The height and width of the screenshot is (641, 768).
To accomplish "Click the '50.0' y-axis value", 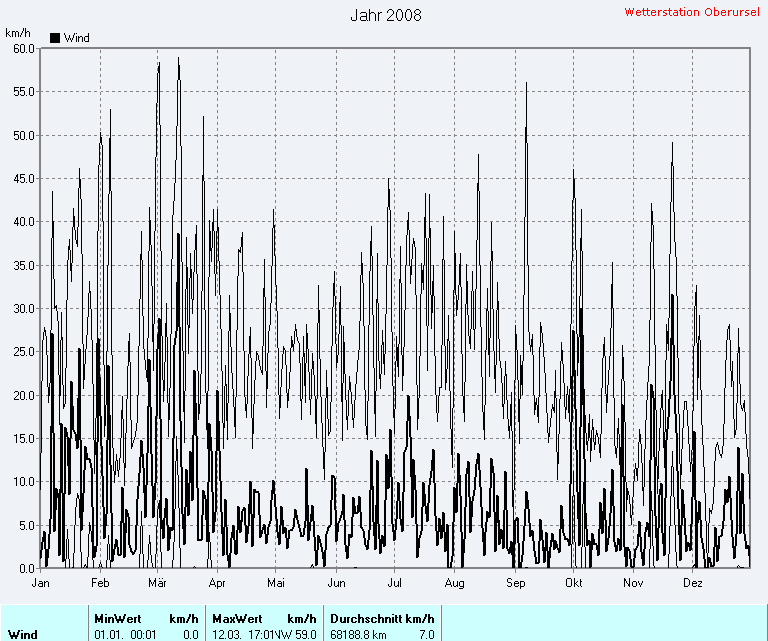I will pyautogui.click(x=24, y=136).
